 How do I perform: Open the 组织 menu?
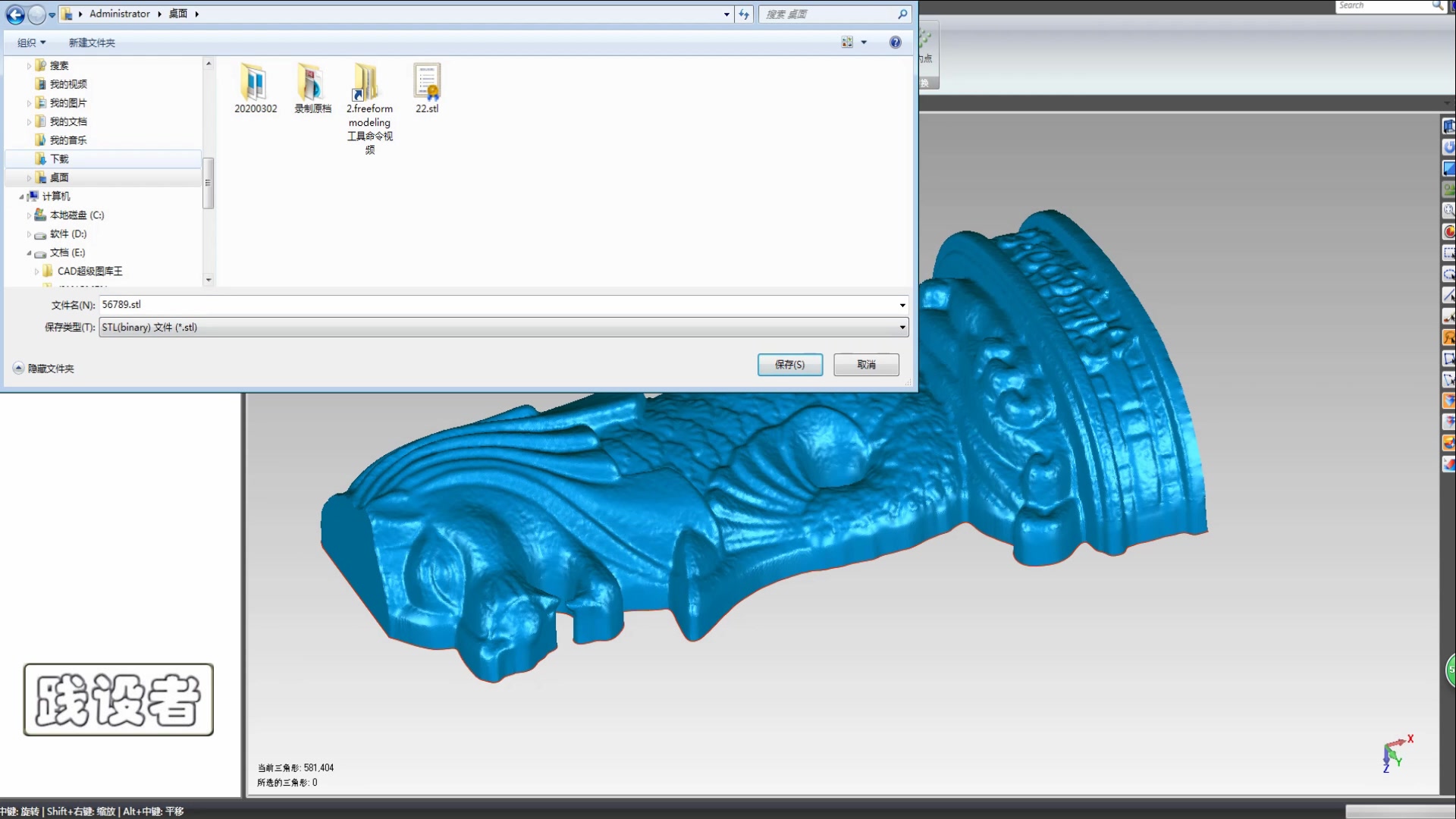(x=31, y=42)
